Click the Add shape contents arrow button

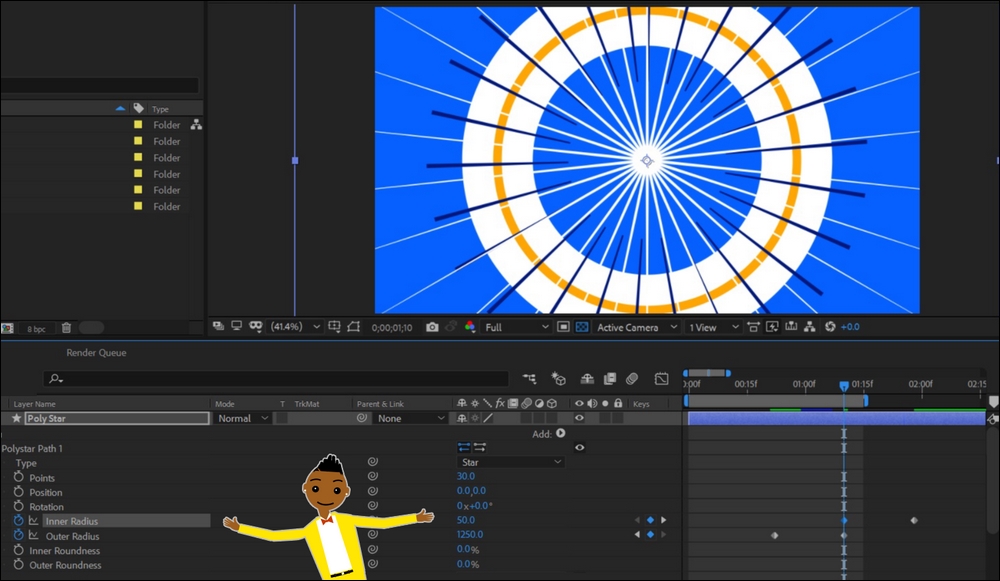[x=561, y=433]
